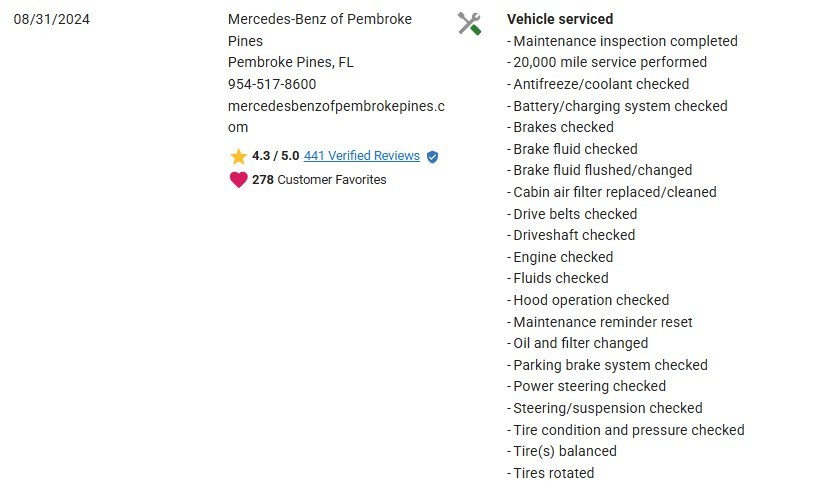Click the yellow star rating icon
829x496 pixels.
click(x=238, y=157)
